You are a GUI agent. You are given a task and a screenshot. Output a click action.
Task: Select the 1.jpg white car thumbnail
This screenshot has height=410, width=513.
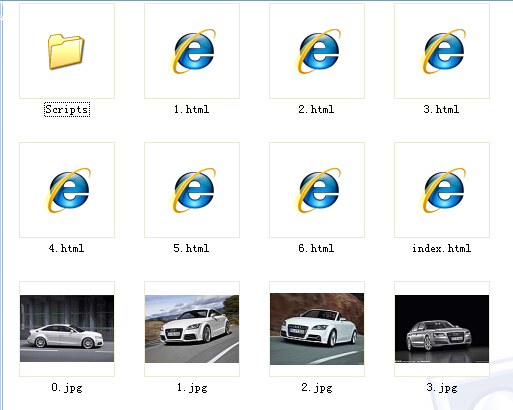point(192,329)
